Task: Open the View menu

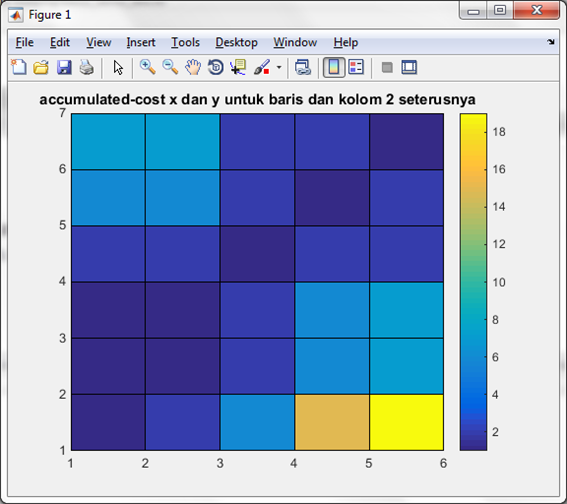Action: point(98,43)
